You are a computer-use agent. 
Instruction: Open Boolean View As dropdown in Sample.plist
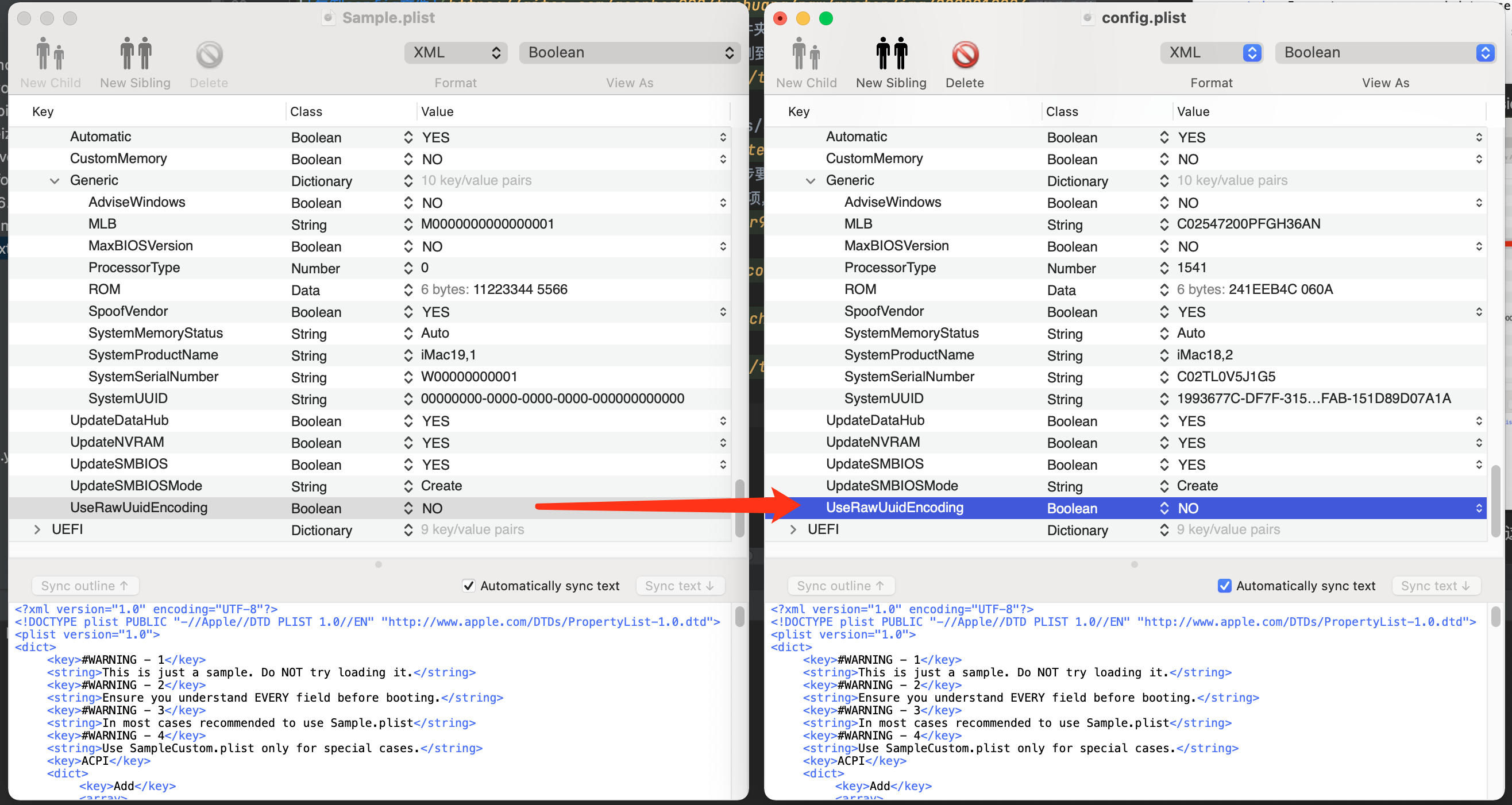(x=629, y=53)
